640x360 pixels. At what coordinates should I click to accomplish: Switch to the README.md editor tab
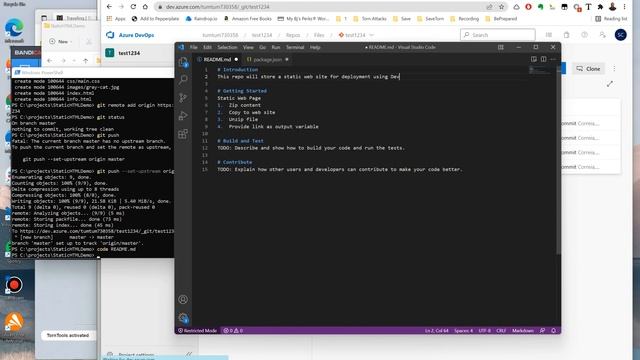coord(217,60)
